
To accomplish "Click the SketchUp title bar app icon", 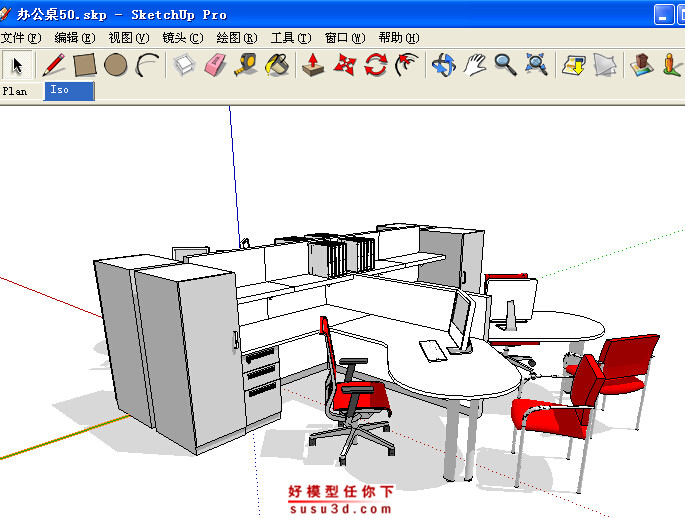I will coord(4,14).
